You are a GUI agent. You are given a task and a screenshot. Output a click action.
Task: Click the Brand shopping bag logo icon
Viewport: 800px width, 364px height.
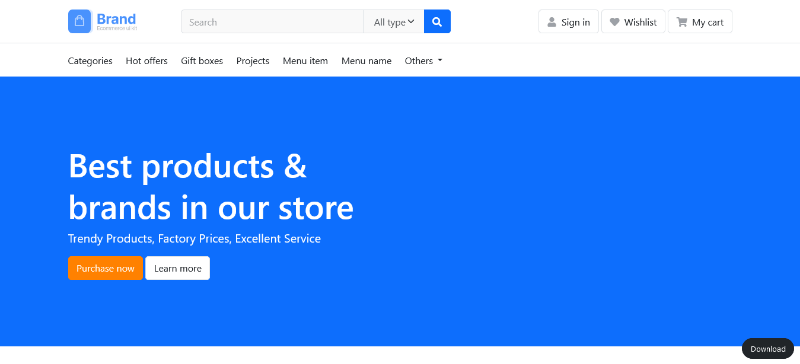tap(80, 21)
